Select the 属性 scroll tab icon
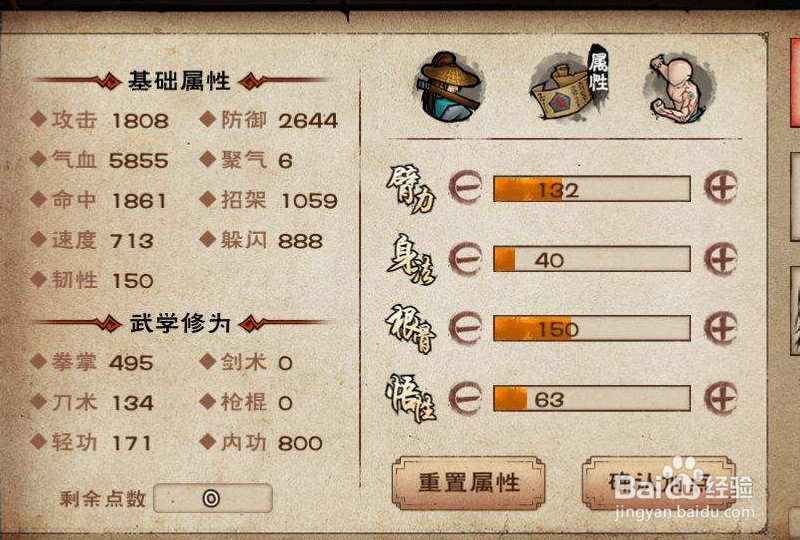The height and width of the screenshot is (540, 800). tap(568, 84)
